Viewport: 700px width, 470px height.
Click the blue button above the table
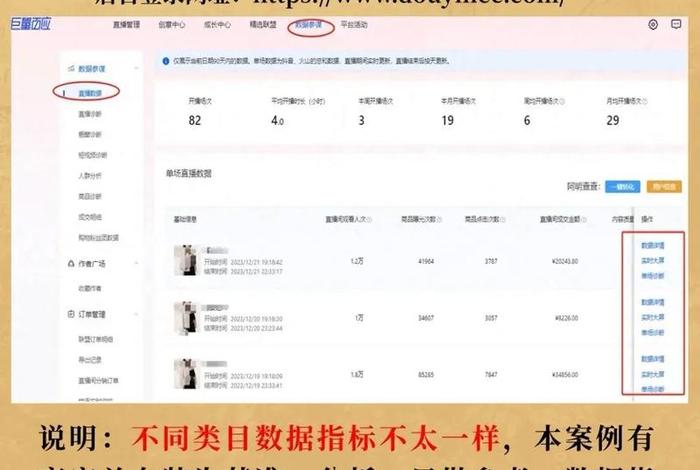tap(623, 187)
